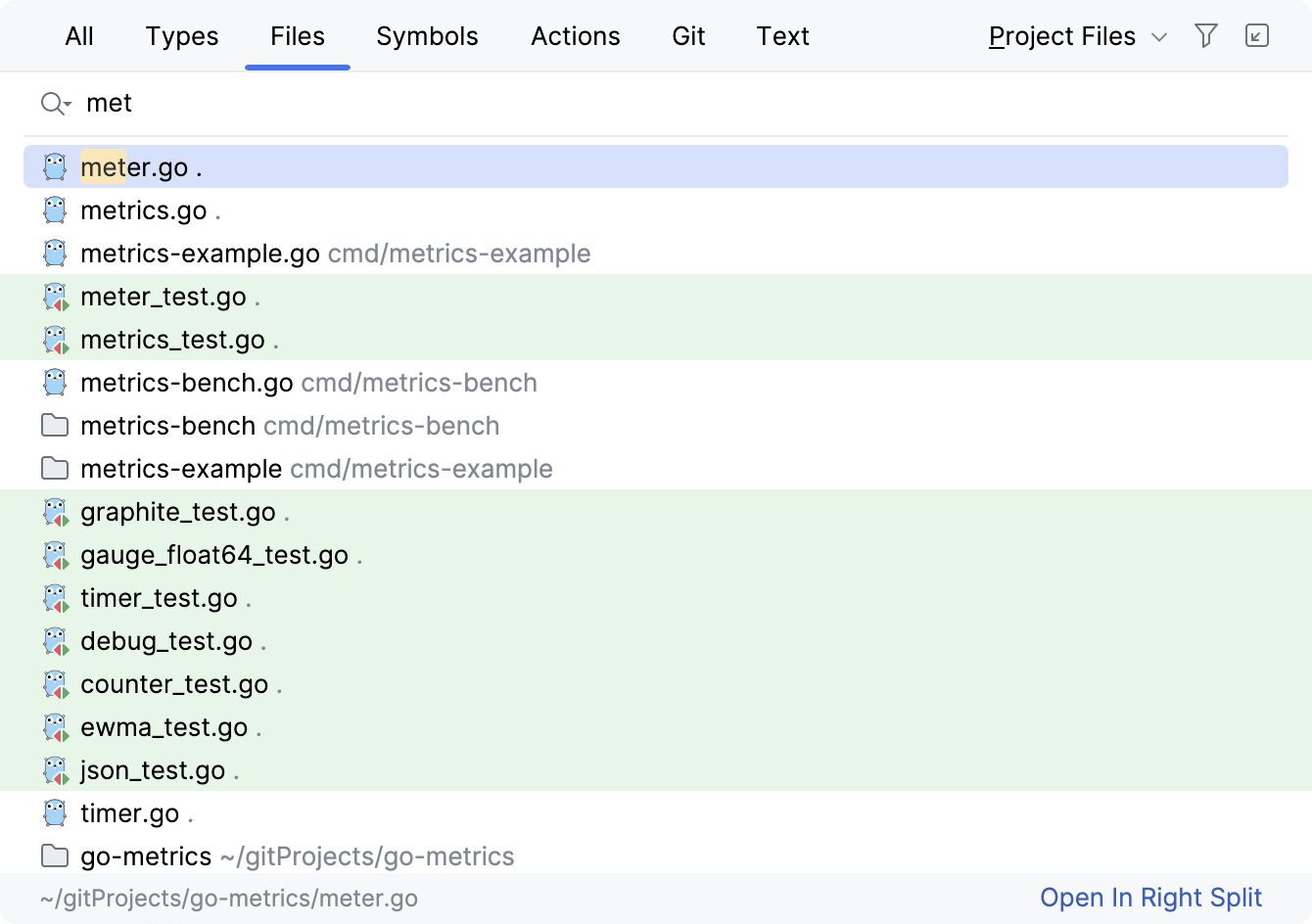This screenshot has width=1312, height=924.
Task: Expand the Project Files chevron arrow
Action: (x=1159, y=36)
